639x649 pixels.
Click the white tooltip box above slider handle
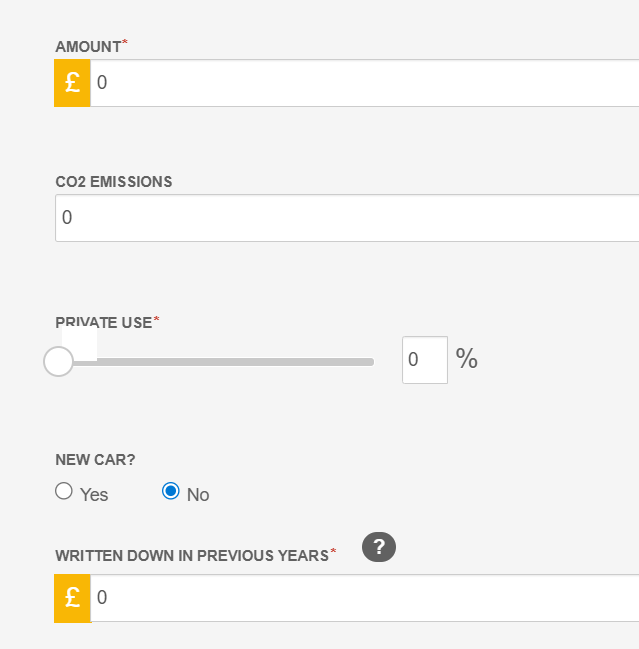click(x=79, y=344)
